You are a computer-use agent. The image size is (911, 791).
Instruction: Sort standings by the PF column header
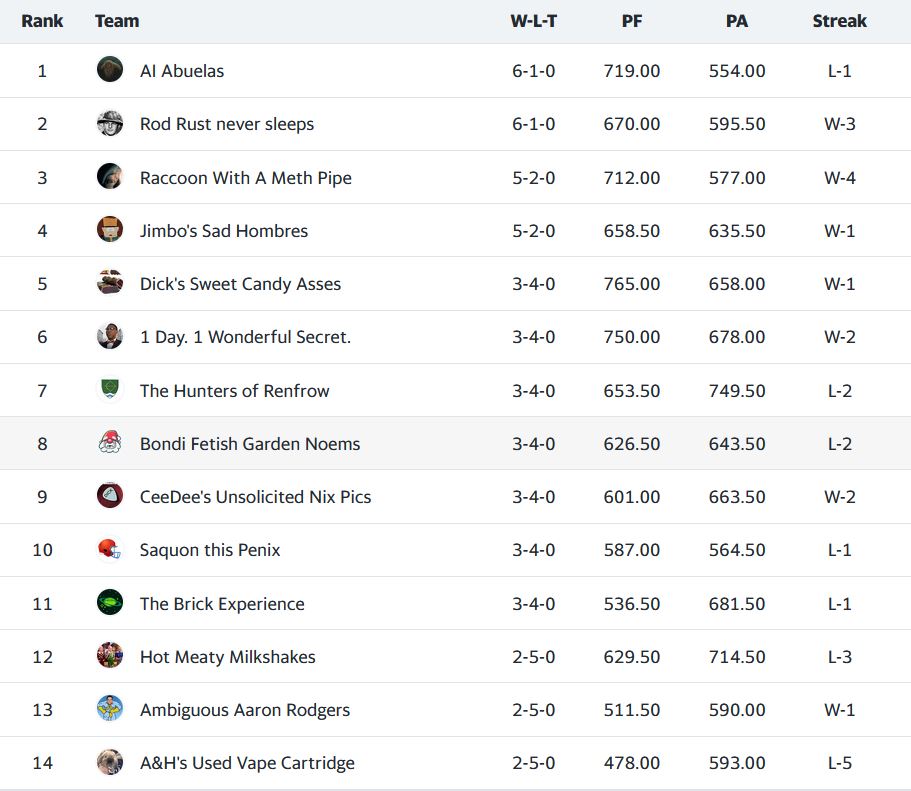[x=632, y=21]
